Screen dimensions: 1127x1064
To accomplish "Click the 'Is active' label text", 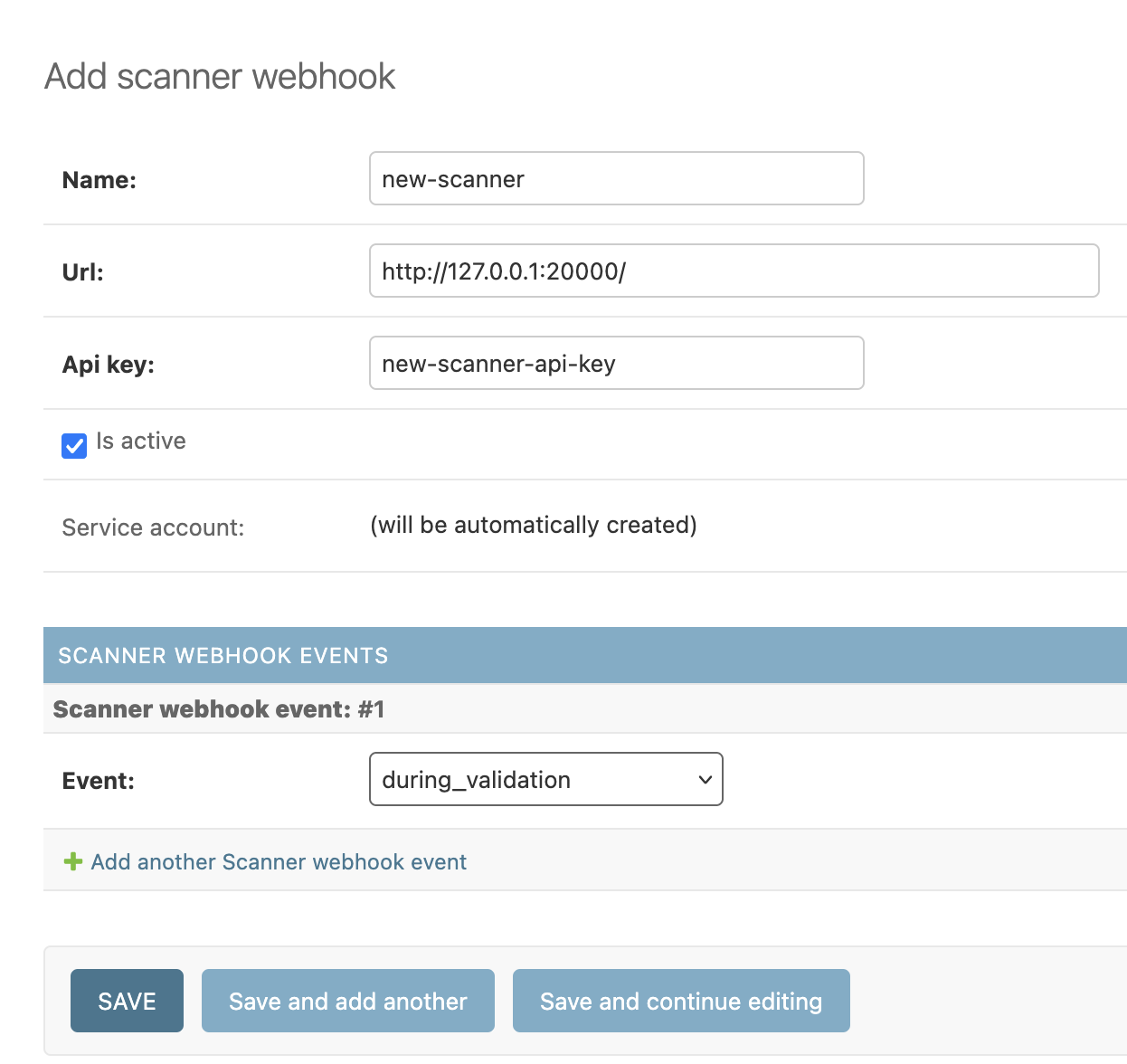I will tap(141, 442).
